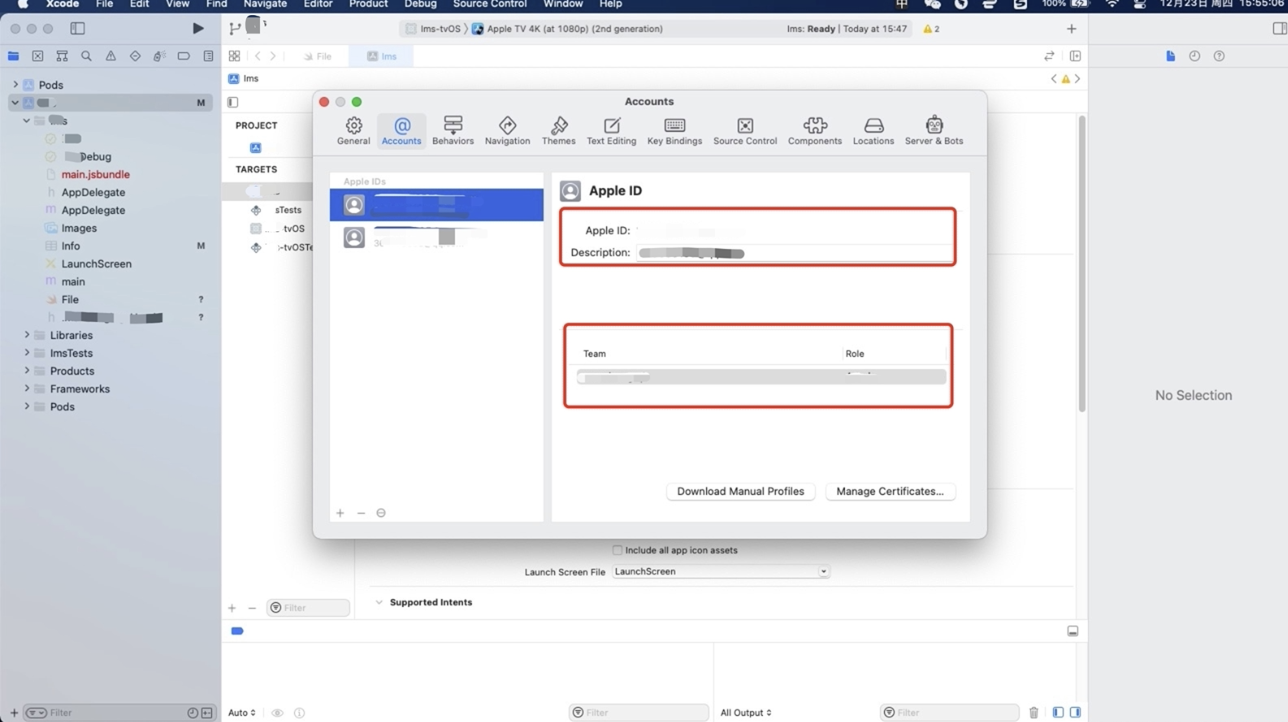Toggle breakpoints activation in debug bar

point(237,631)
